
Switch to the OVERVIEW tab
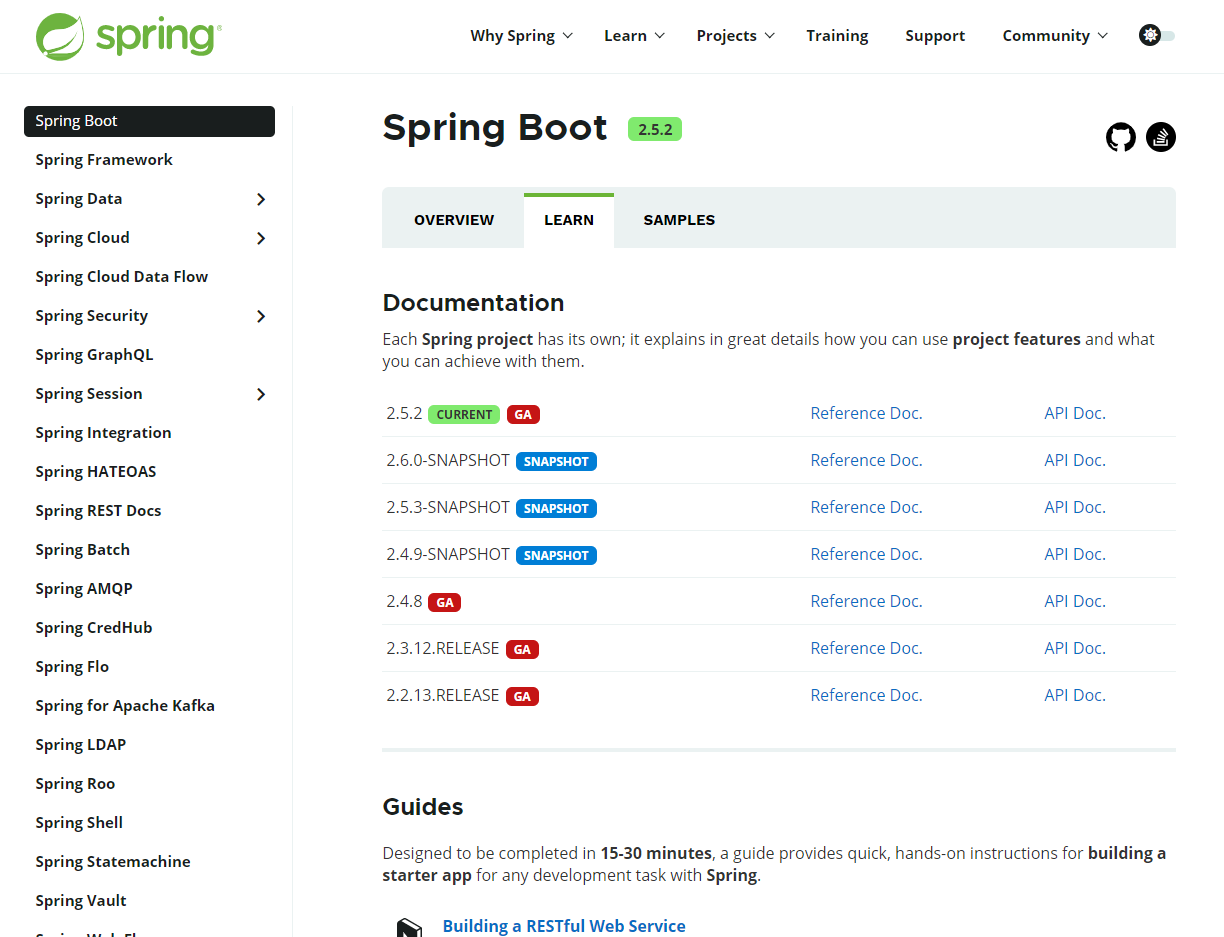[x=454, y=220]
